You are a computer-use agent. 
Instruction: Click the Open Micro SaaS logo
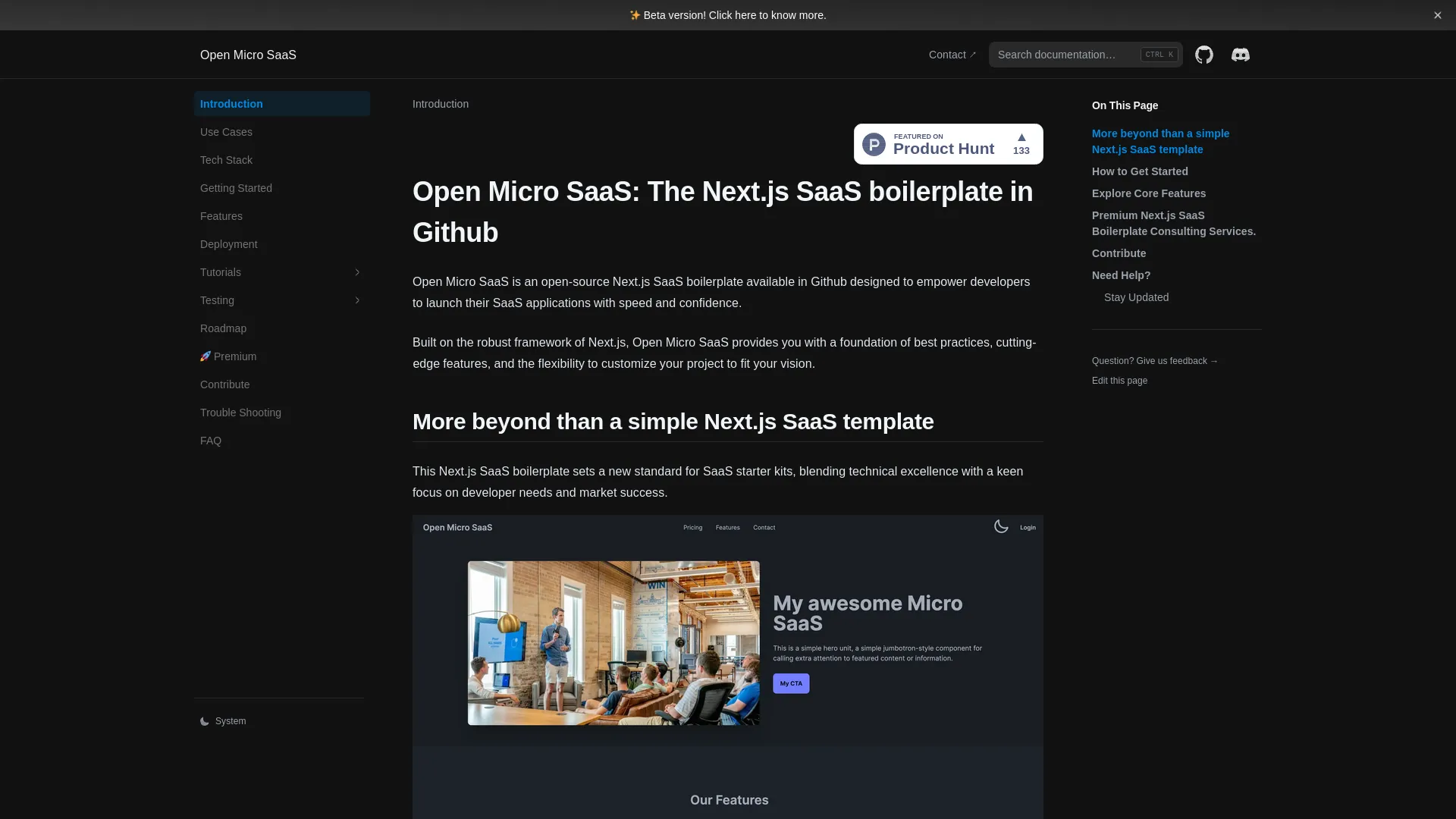248,55
